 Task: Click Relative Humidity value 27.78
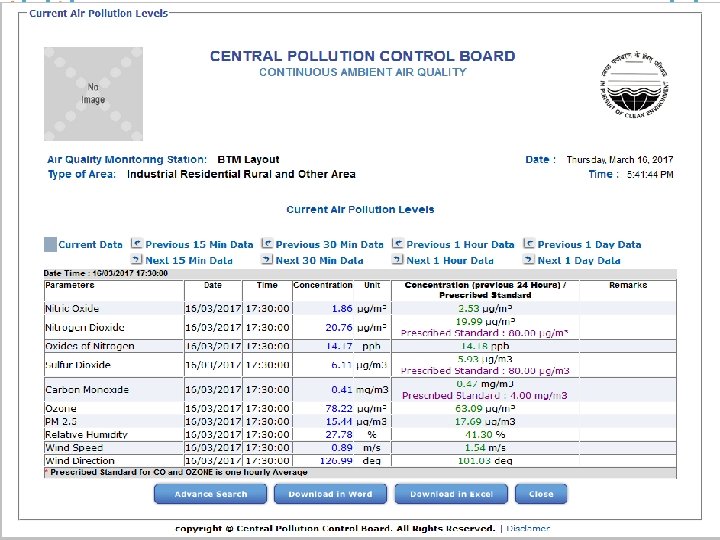tap(339, 434)
